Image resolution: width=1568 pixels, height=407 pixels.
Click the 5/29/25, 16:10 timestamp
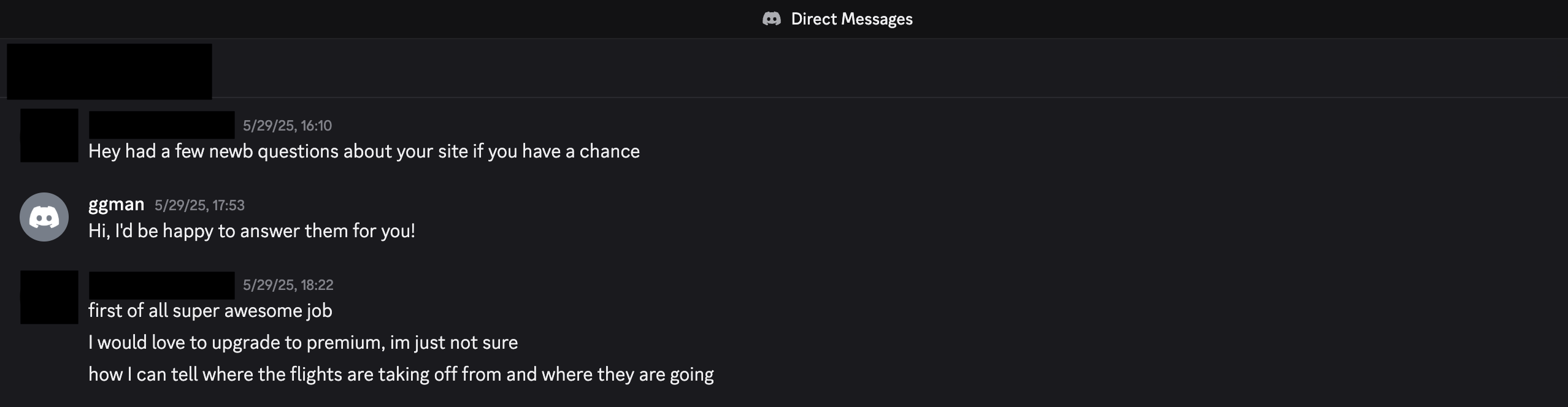287,126
